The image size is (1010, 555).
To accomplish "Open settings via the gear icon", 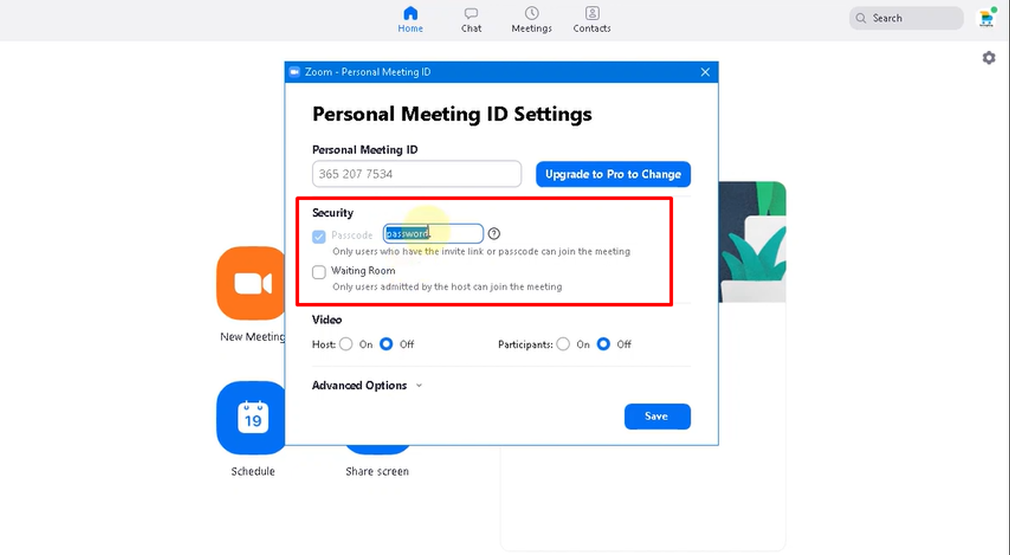I will [x=988, y=58].
